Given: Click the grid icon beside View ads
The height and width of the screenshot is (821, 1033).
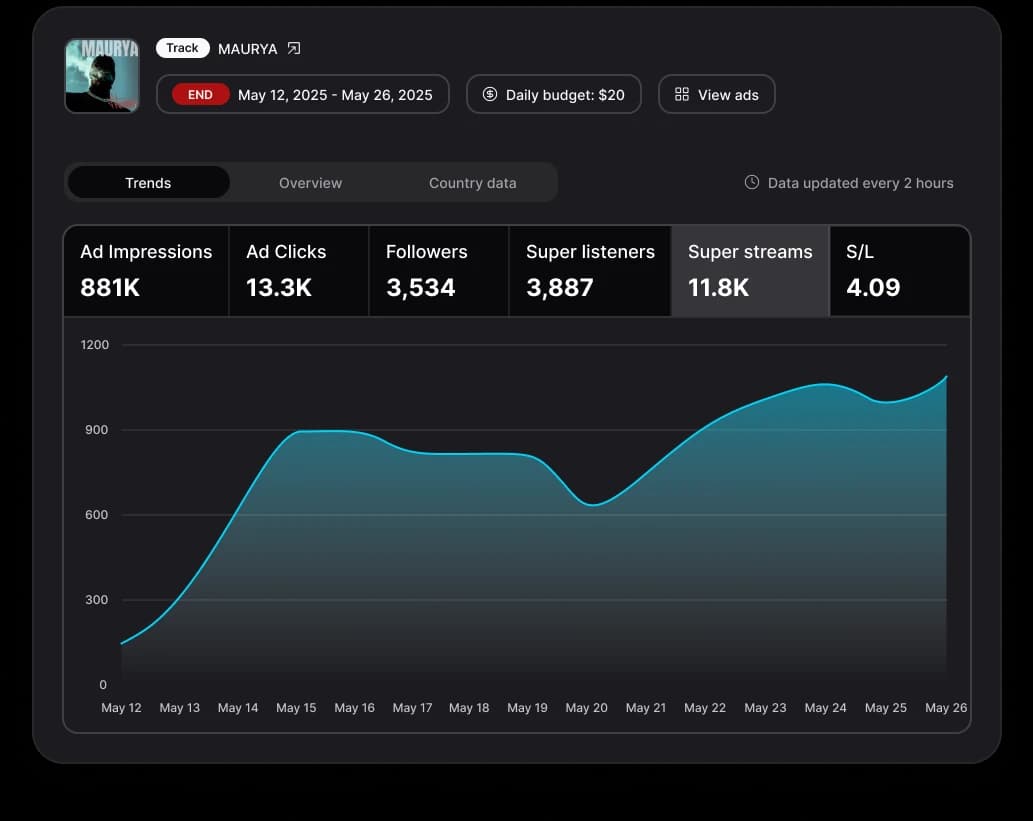Looking at the screenshot, I should (x=681, y=94).
